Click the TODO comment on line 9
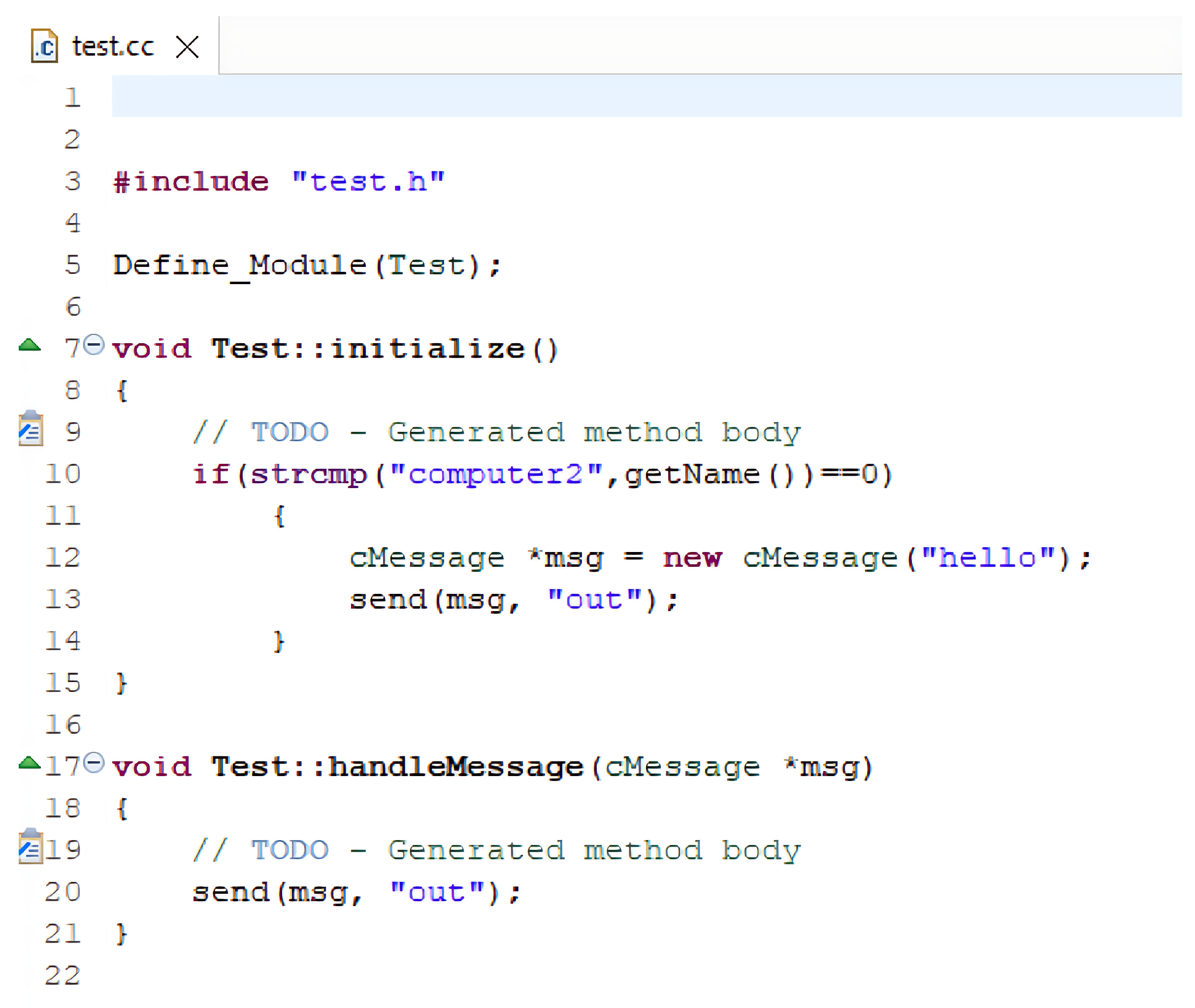1195x1008 pixels. click(497, 432)
